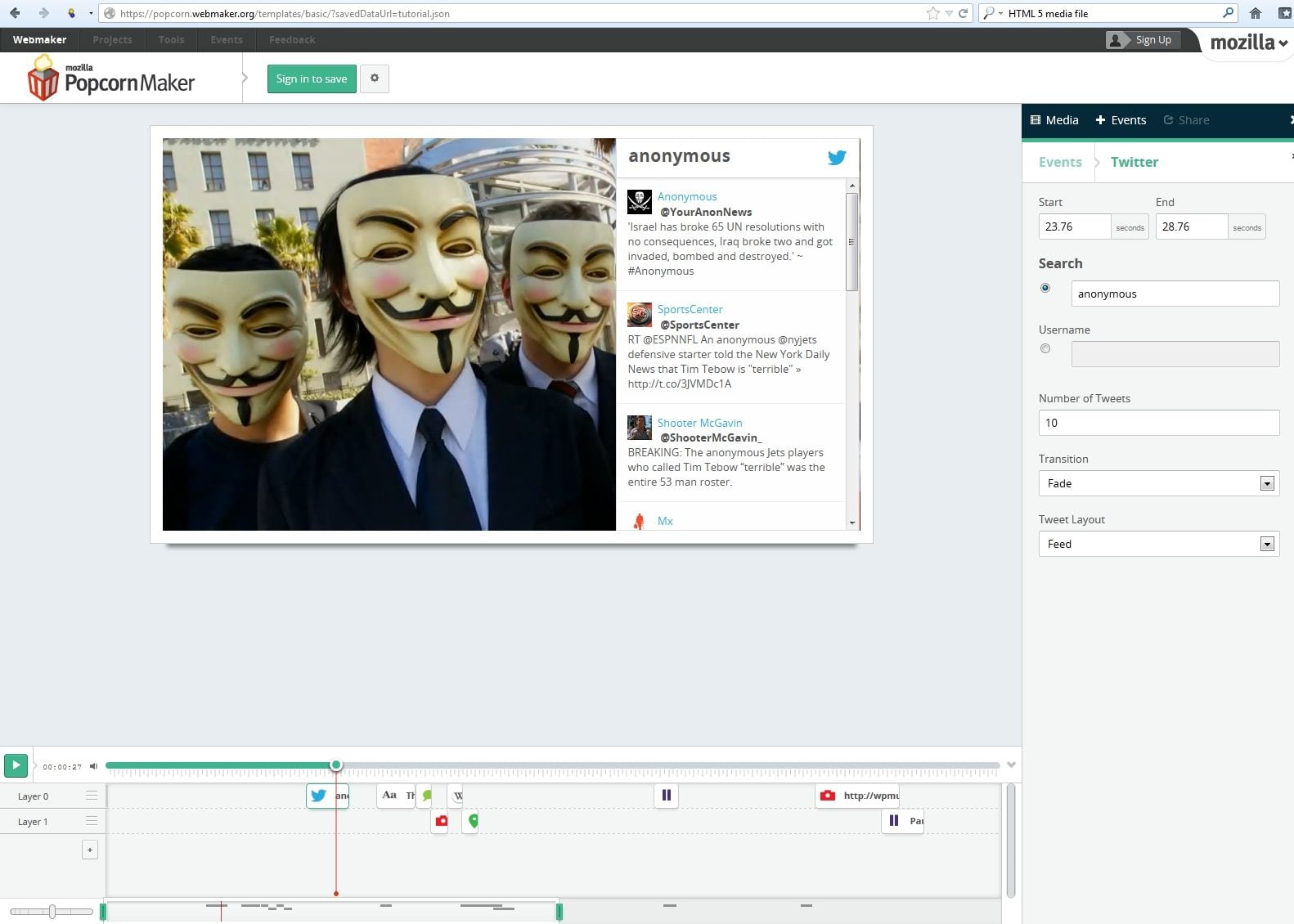Open the @YourAnonNews Anonymous profile link

(687, 196)
